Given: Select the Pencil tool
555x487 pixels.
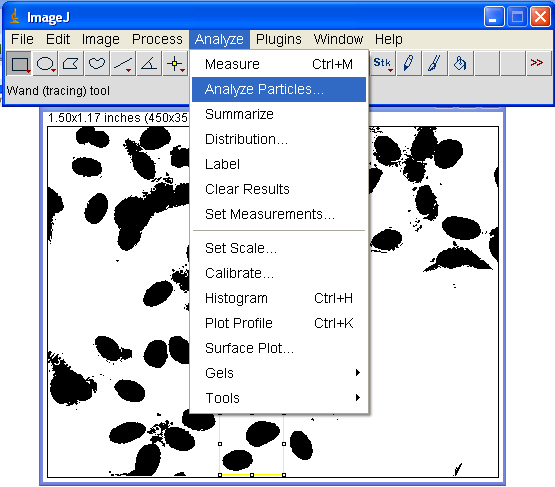Looking at the screenshot, I should coord(408,64).
